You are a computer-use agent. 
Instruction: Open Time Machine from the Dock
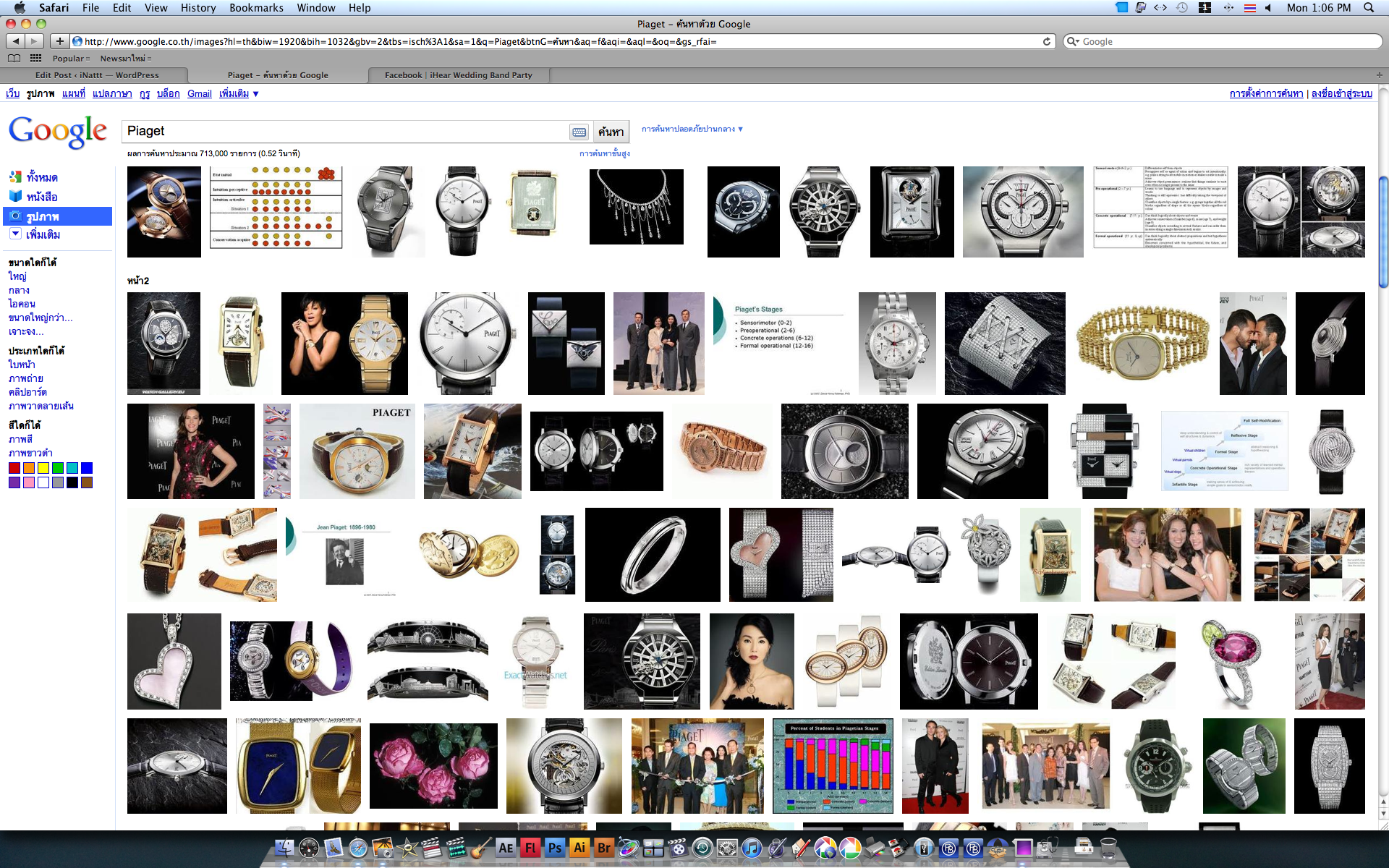point(702,848)
